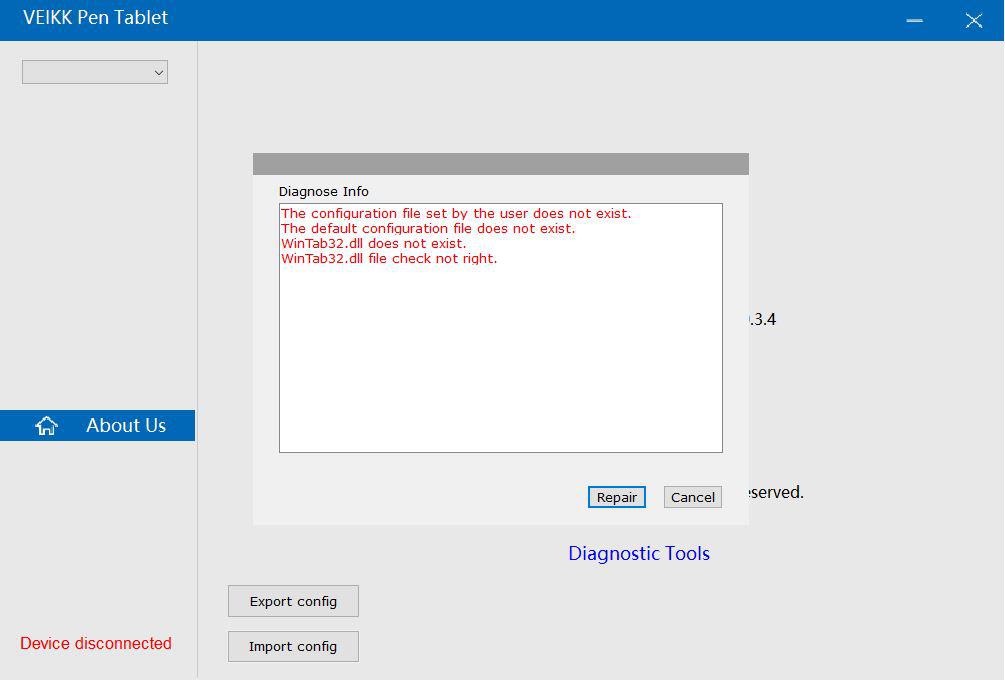Screen dimensions: 1005x680
Task: Click inside the Diagnose Info results area
Action: tap(500, 350)
